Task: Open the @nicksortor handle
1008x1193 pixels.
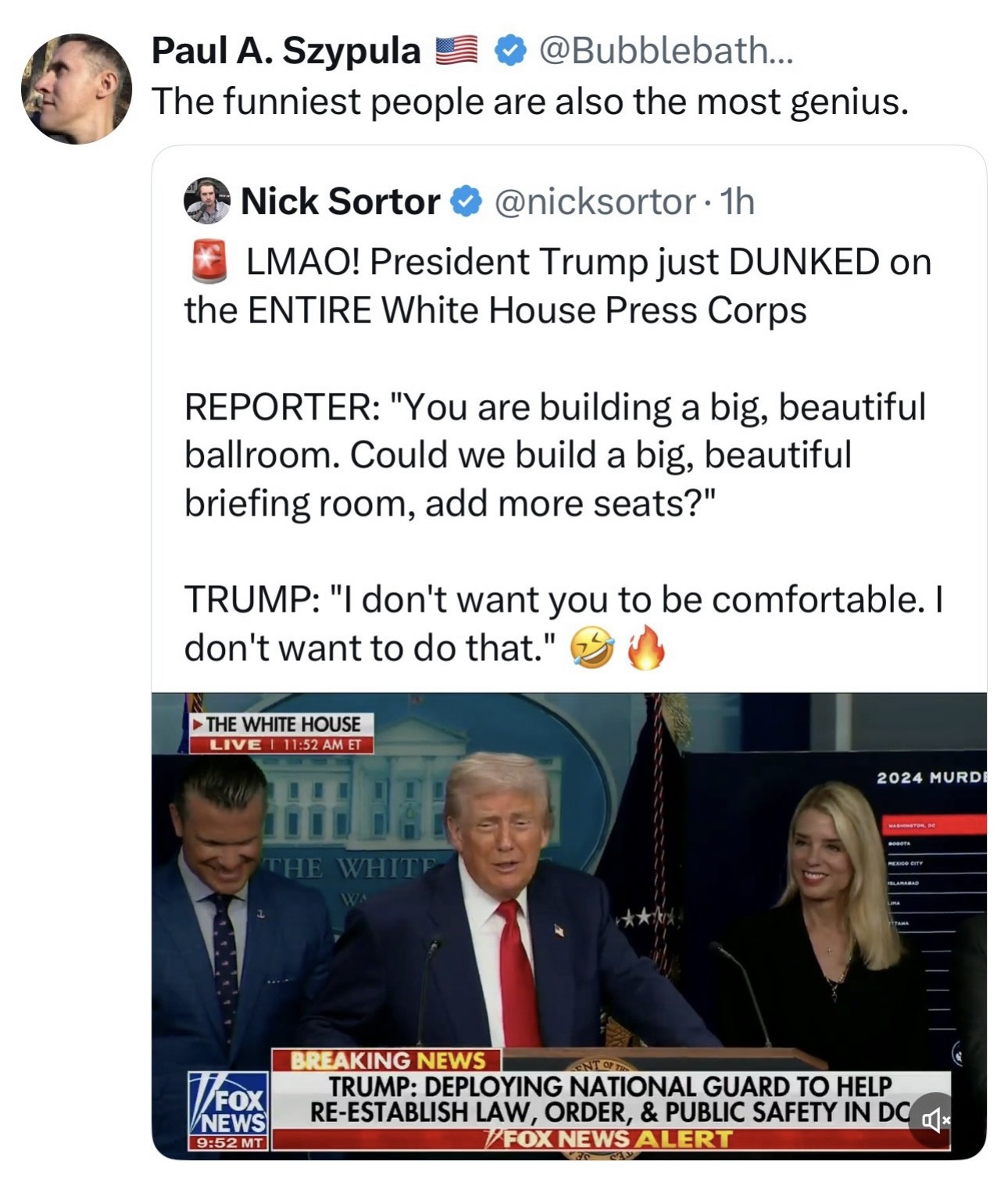Action: 595,202
